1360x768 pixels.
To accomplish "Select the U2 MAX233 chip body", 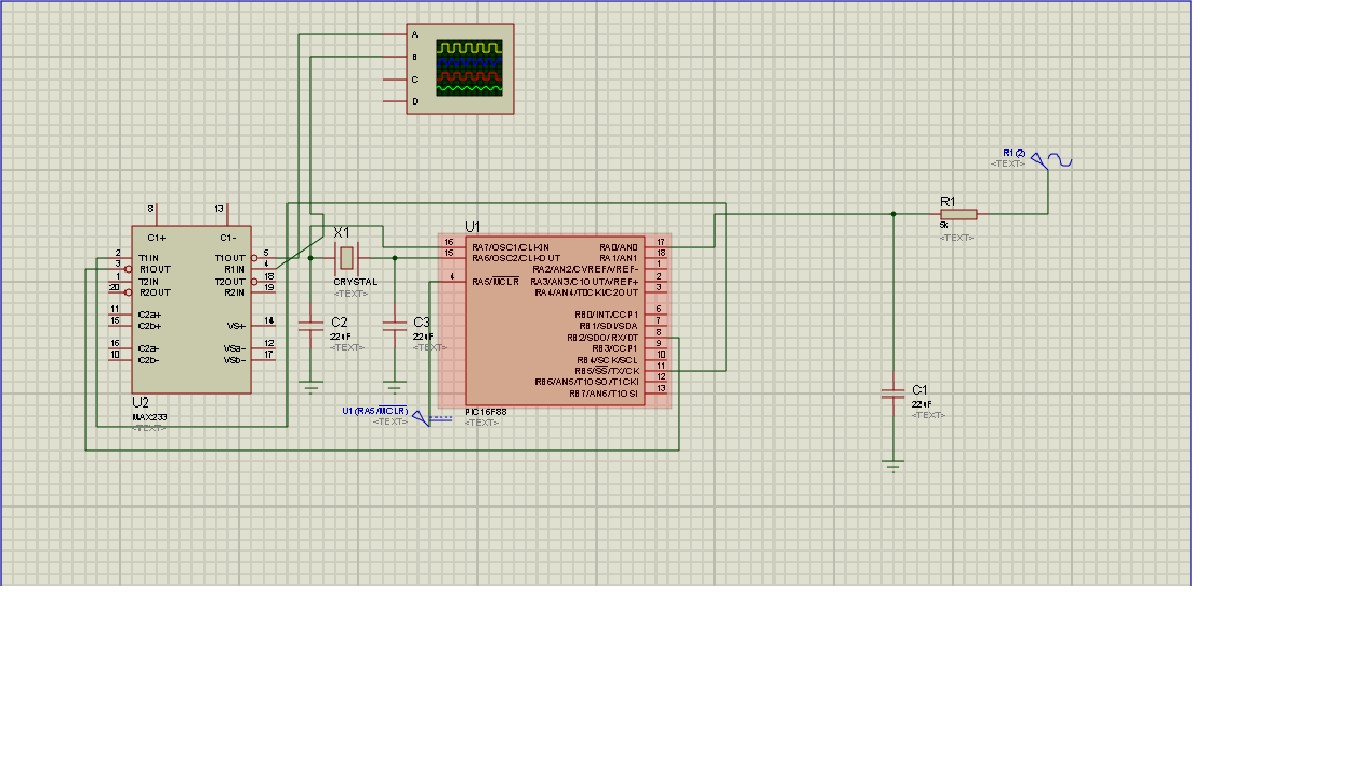I will [191, 309].
